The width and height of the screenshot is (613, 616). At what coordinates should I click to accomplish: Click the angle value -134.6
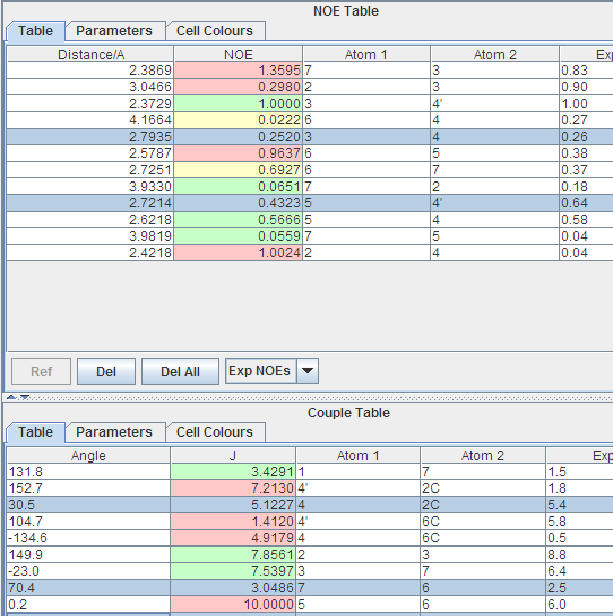pos(89,538)
